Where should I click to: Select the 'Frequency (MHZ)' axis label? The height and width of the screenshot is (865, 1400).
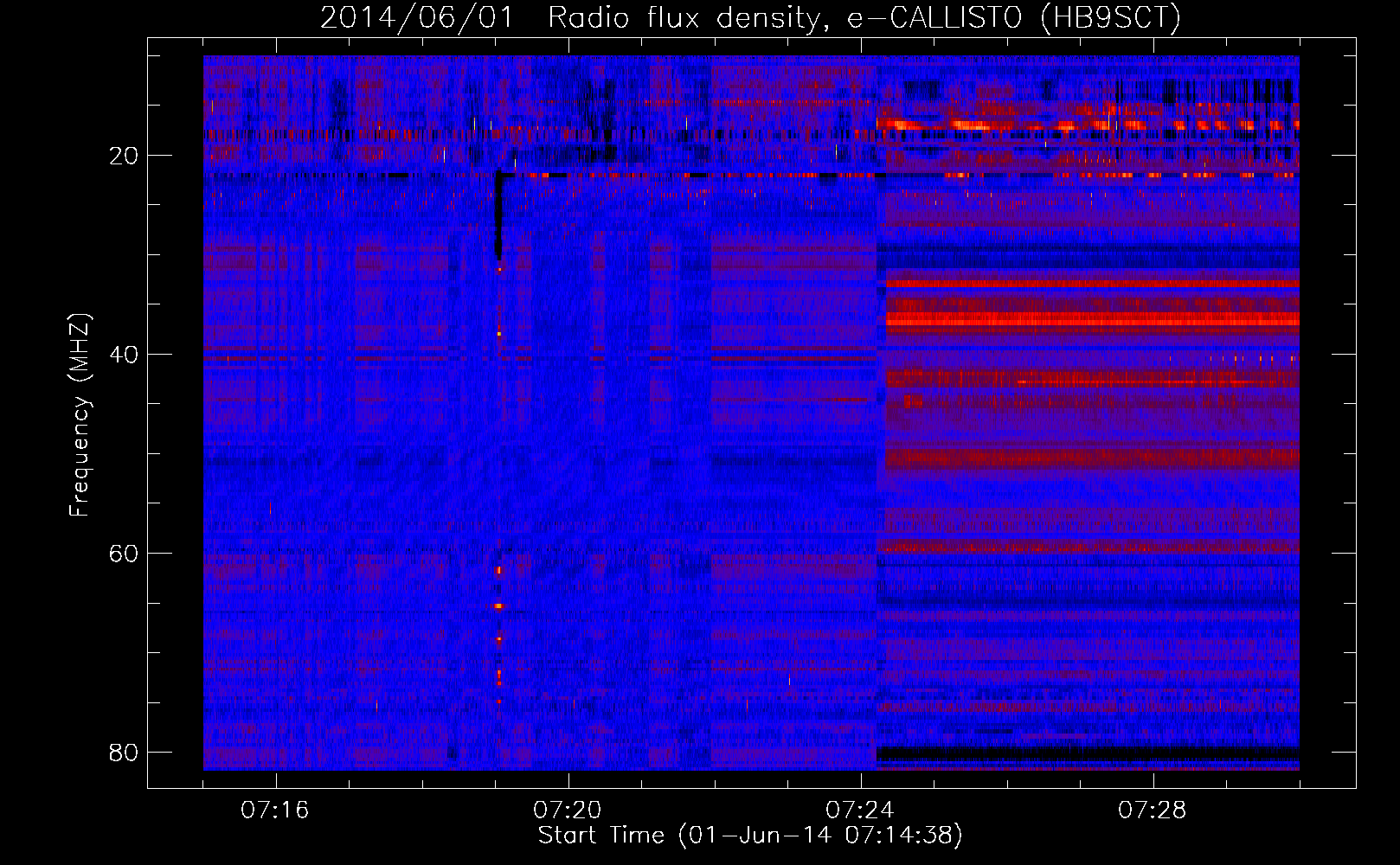coord(80,415)
